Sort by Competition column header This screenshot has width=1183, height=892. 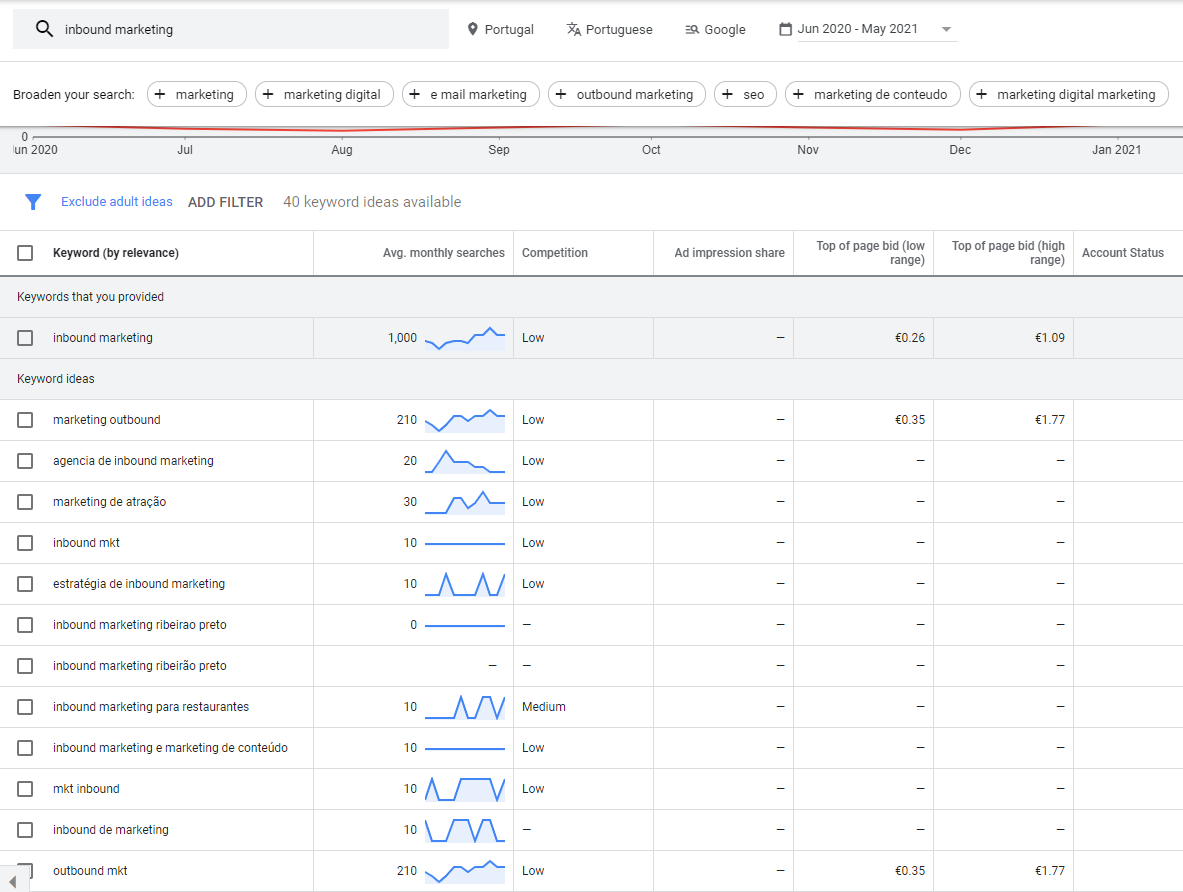click(x=555, y=253)
